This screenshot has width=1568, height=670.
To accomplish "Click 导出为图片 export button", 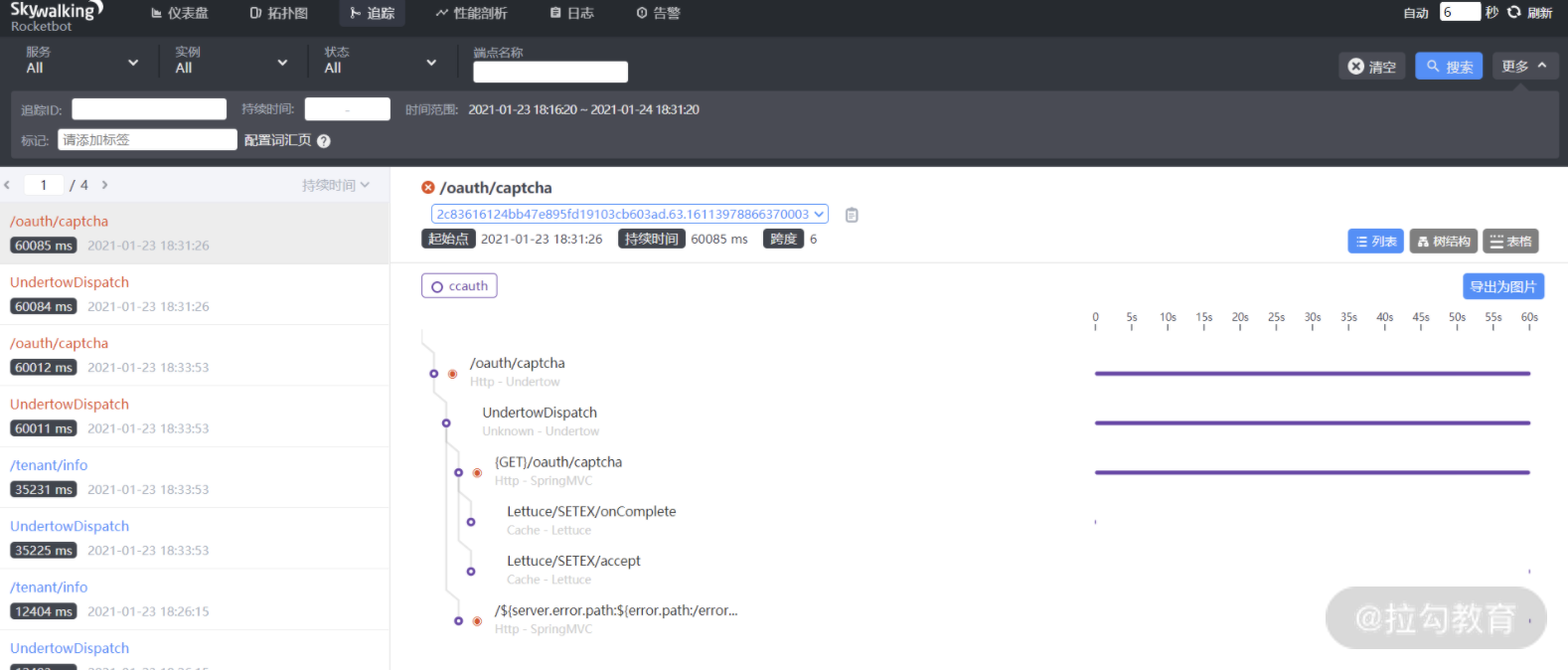I will click(1502, 286).
